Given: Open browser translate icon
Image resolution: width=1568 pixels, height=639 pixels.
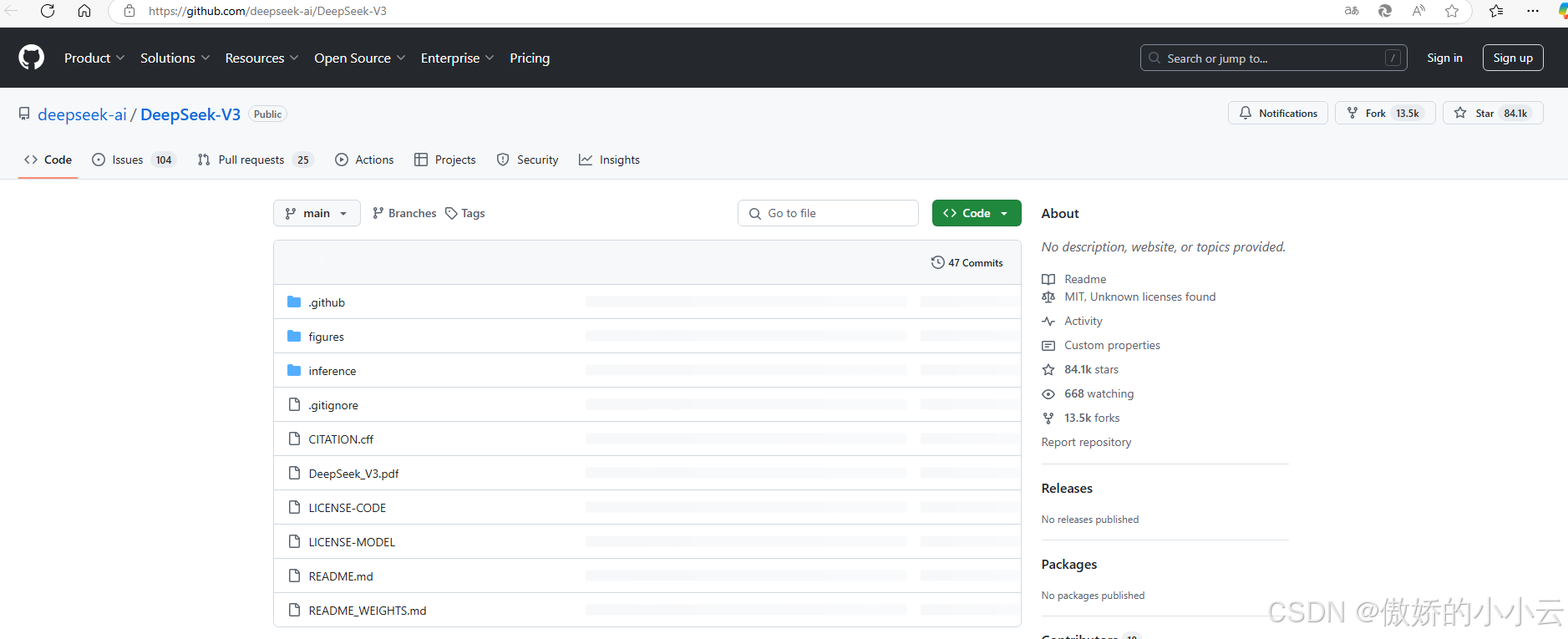Looking at the screenshot, I should 1352,11.
